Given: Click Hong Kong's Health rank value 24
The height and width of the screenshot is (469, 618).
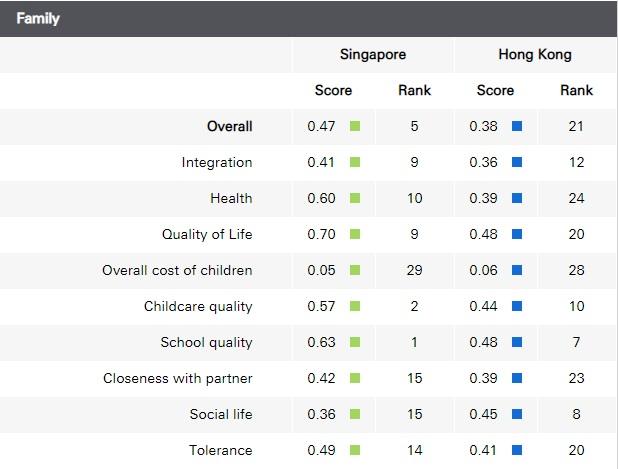Looking at the screenshot, I should [576, 199].
